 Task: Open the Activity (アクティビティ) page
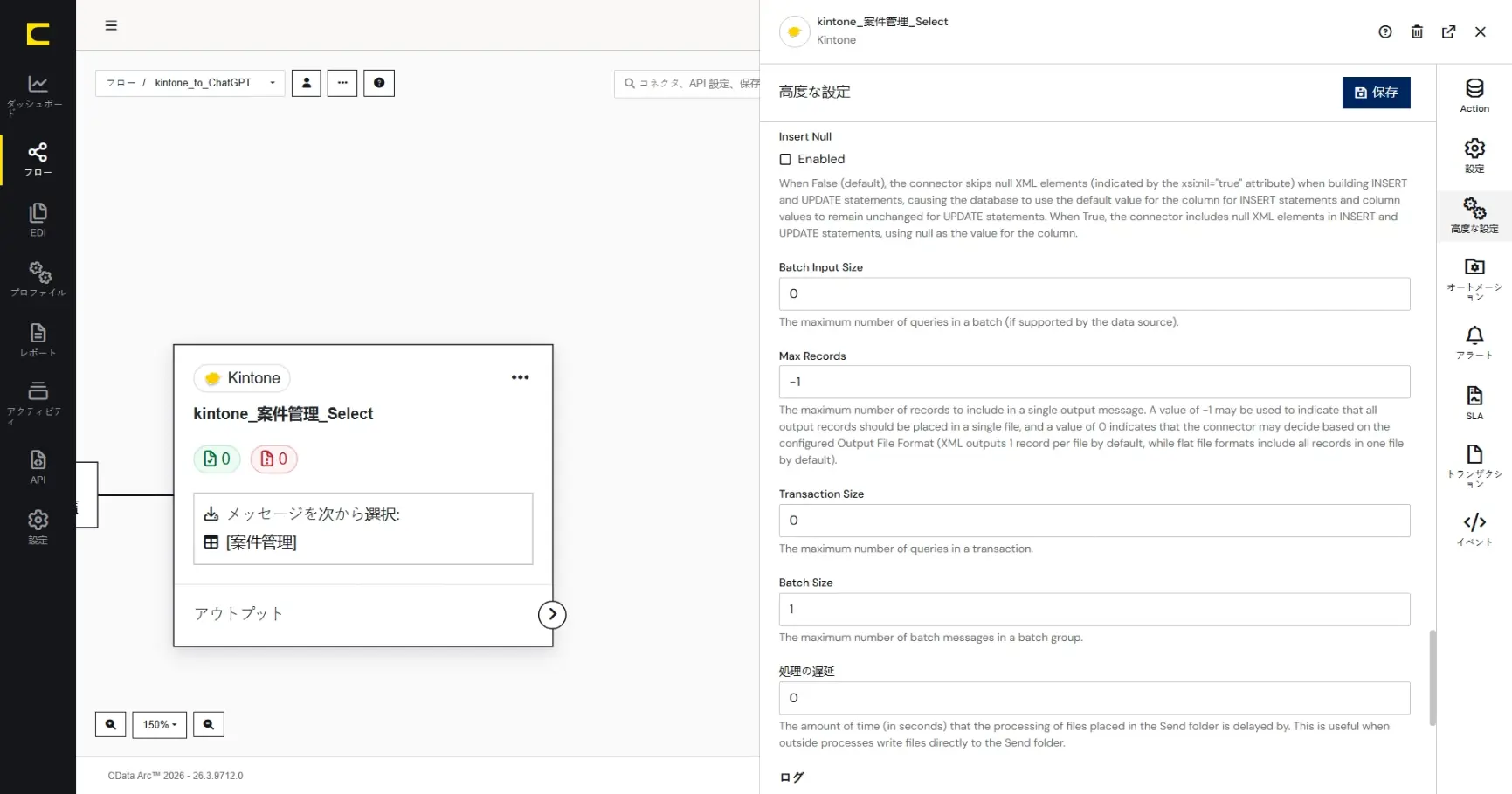38,402
